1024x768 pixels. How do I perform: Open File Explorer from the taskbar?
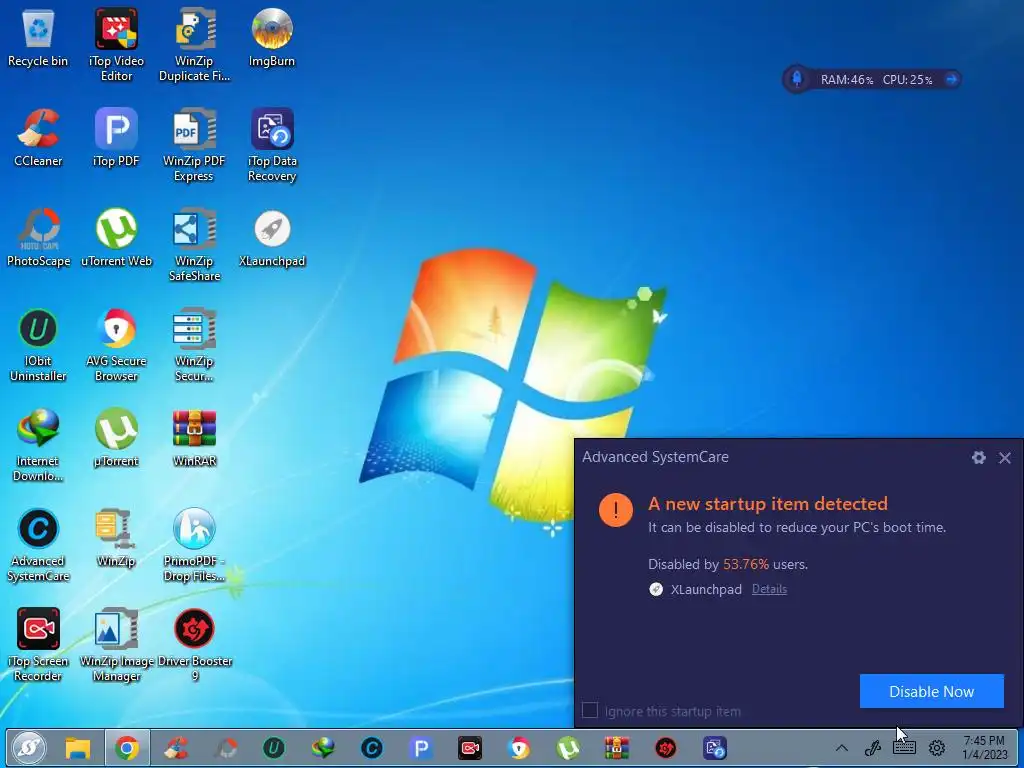point(78,748)
